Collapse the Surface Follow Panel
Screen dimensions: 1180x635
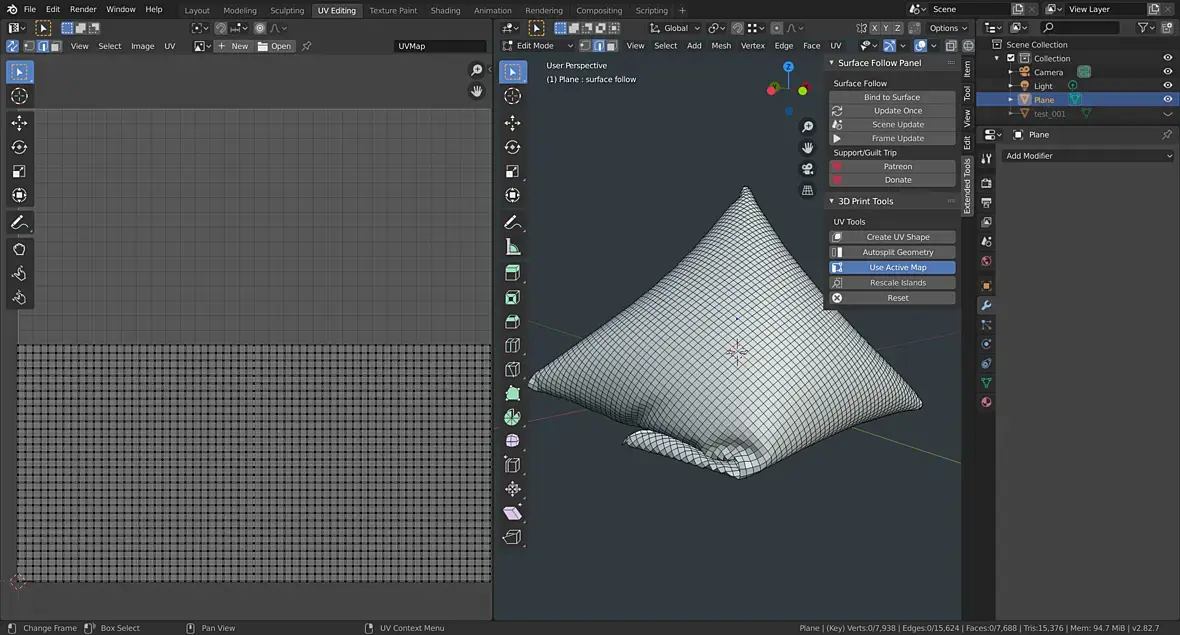[831, 63]
